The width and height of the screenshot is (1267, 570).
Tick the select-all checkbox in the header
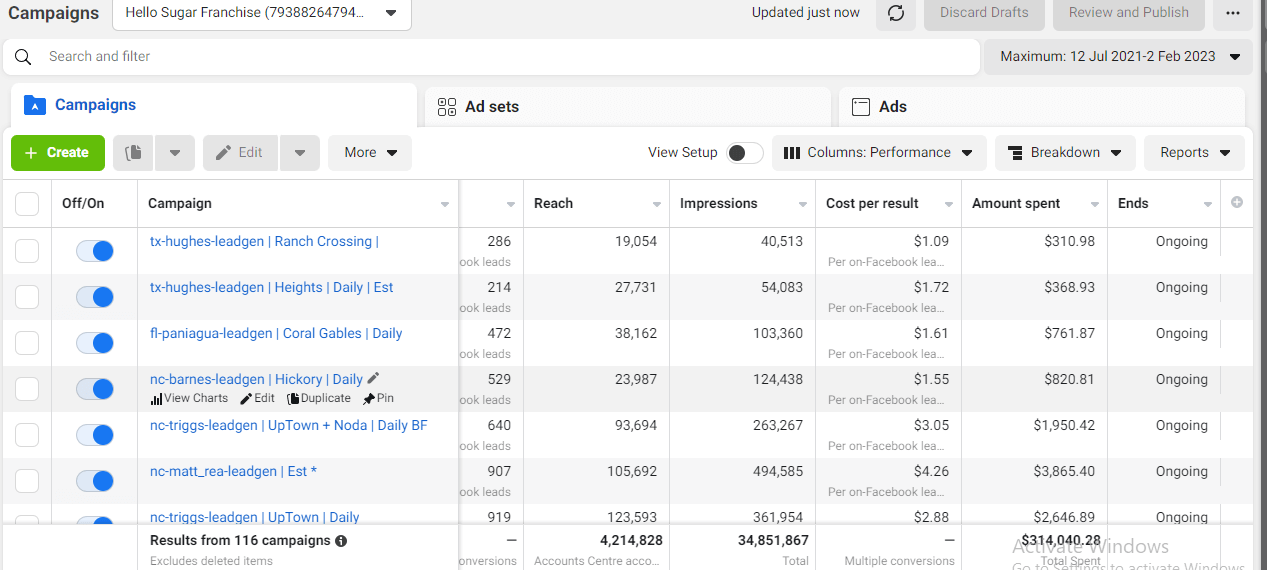point(27,204)
